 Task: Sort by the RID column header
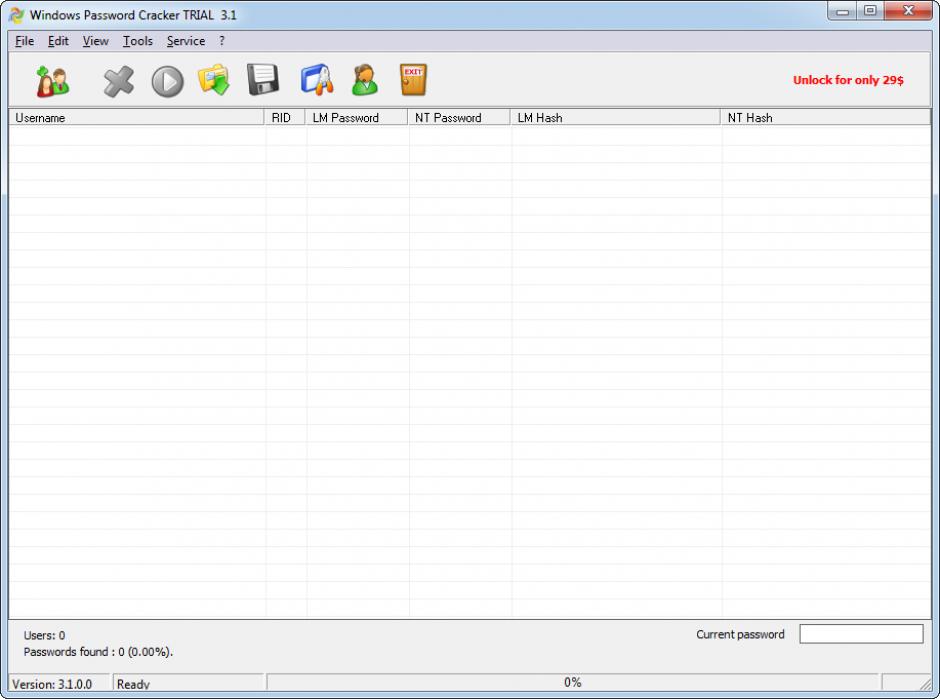[285, 117]
